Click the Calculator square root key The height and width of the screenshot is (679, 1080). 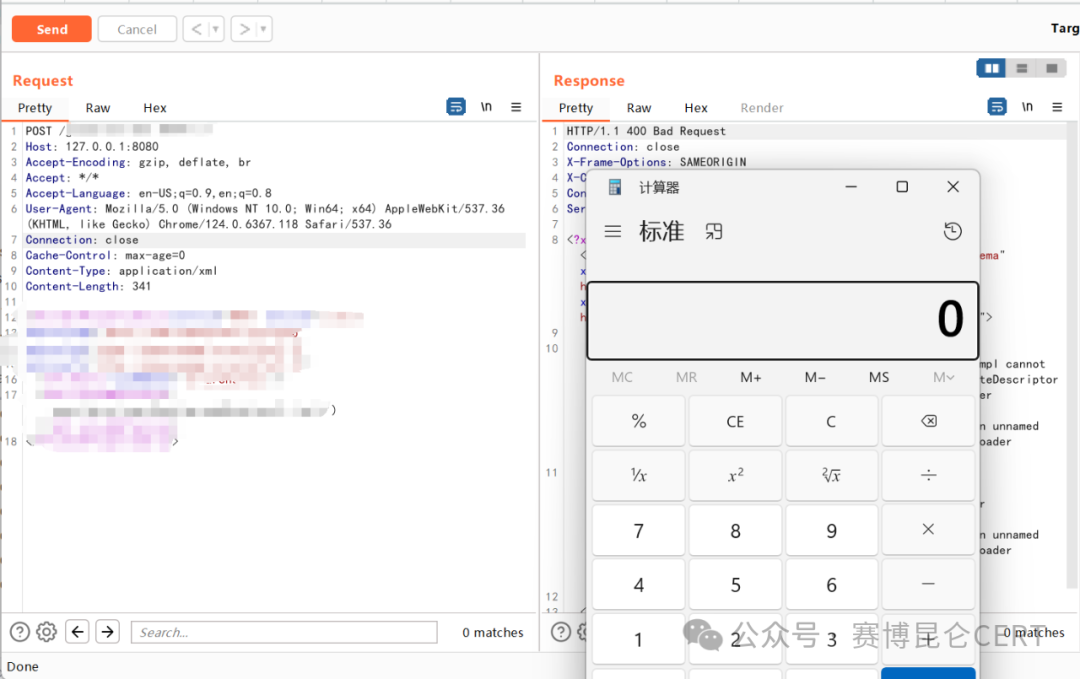[831, 475]
